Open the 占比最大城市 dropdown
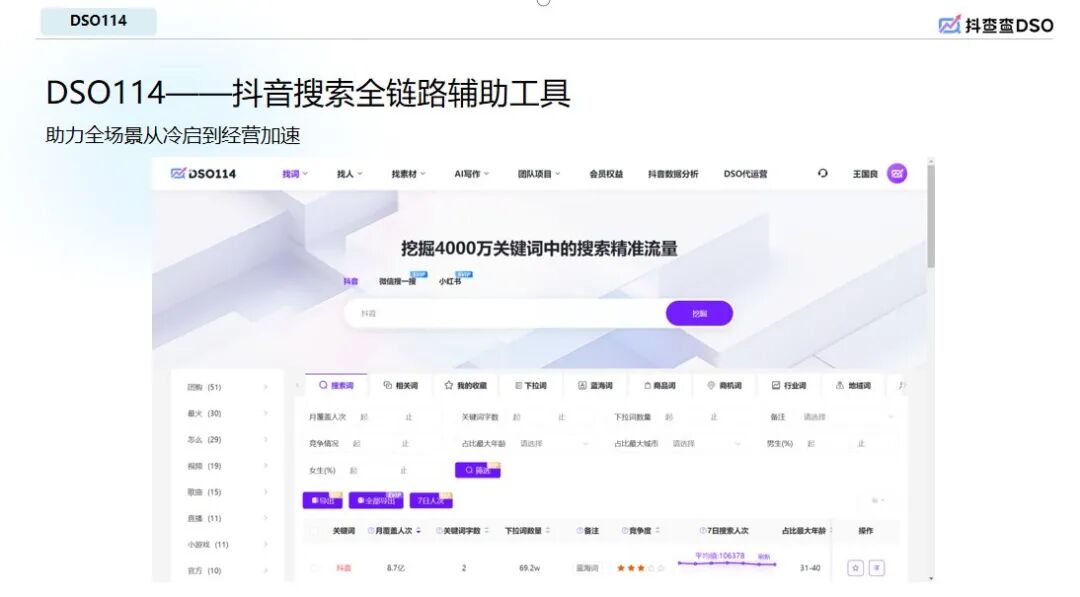 pos(707,442)
